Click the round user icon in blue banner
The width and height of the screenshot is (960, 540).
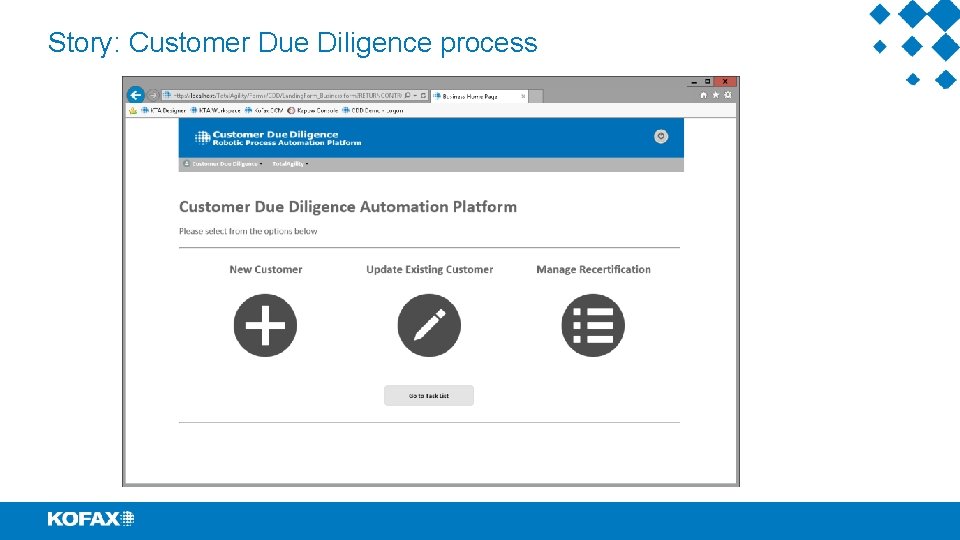click(x=661, y=137)
